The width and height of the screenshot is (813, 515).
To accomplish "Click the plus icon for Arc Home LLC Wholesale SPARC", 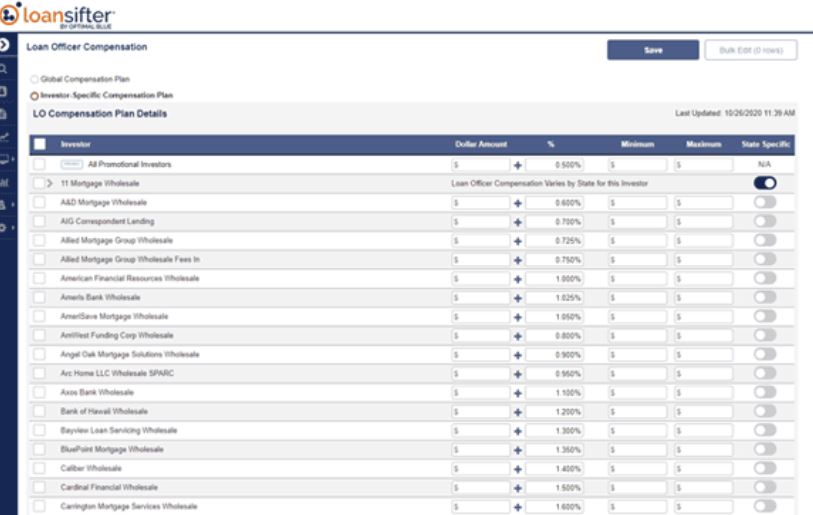I will click(517, 374).
